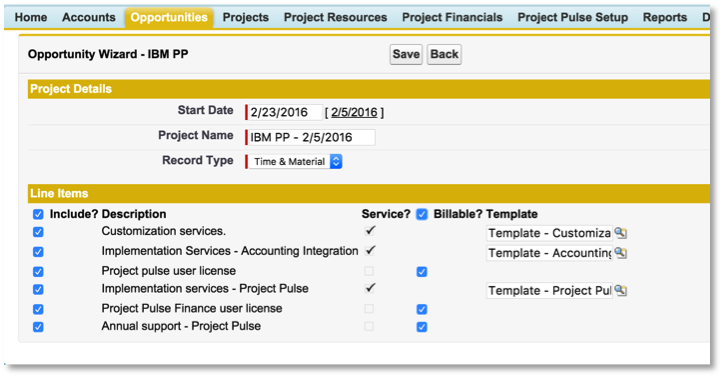724x378 pixels.
Task: Open the Reports tab
Action: click(x=665, y=18)
